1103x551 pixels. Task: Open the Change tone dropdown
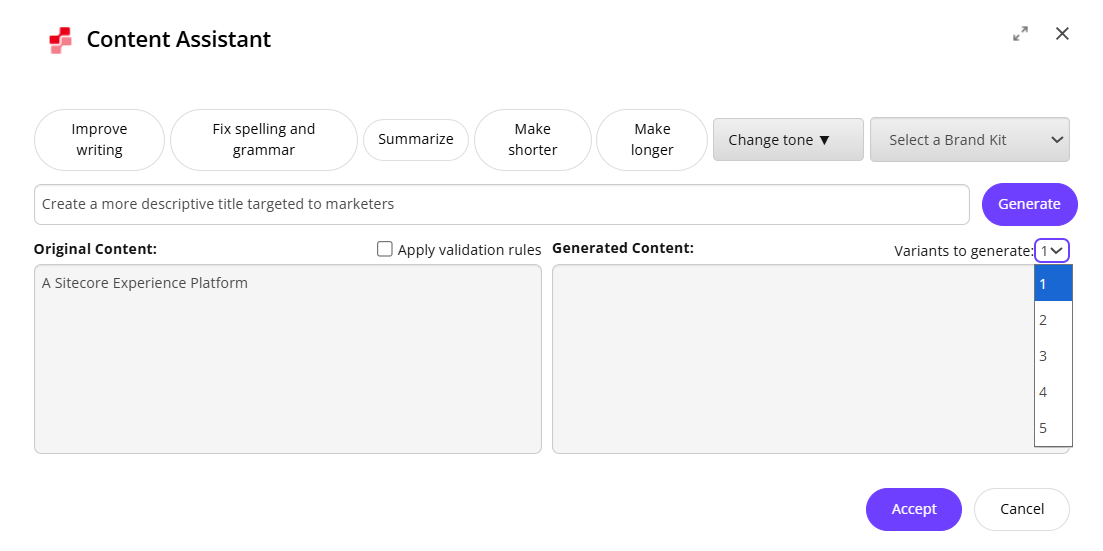coord(789,139)
